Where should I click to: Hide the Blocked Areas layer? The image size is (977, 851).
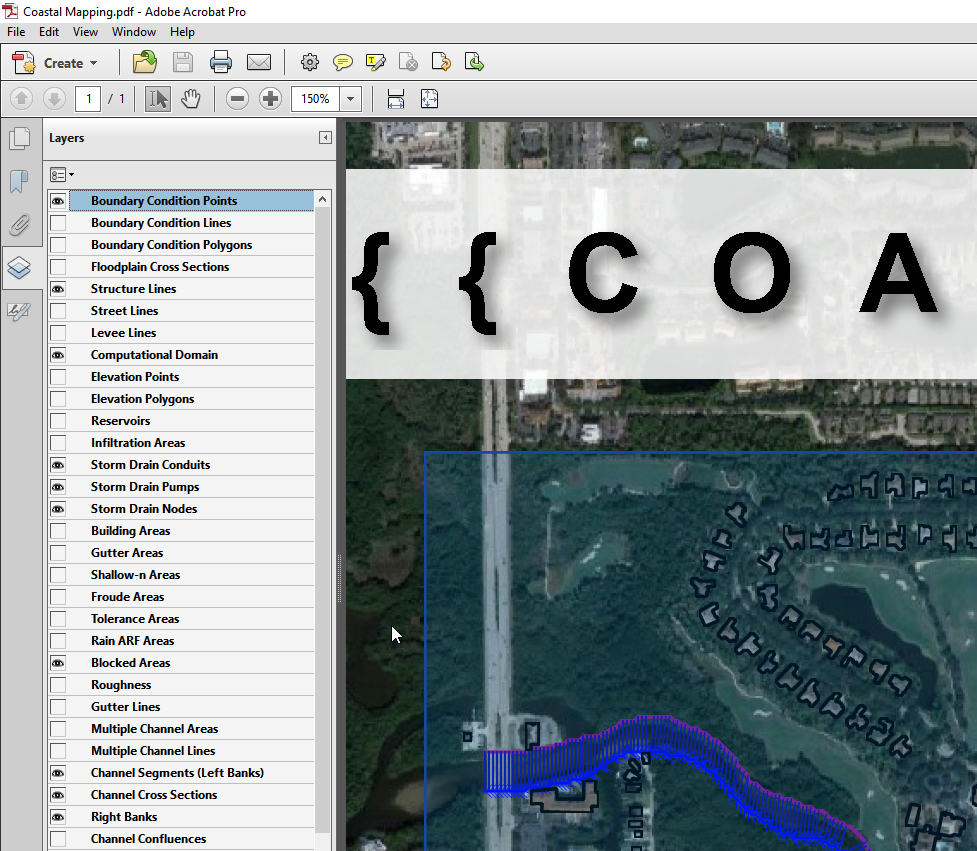(58, 663)
